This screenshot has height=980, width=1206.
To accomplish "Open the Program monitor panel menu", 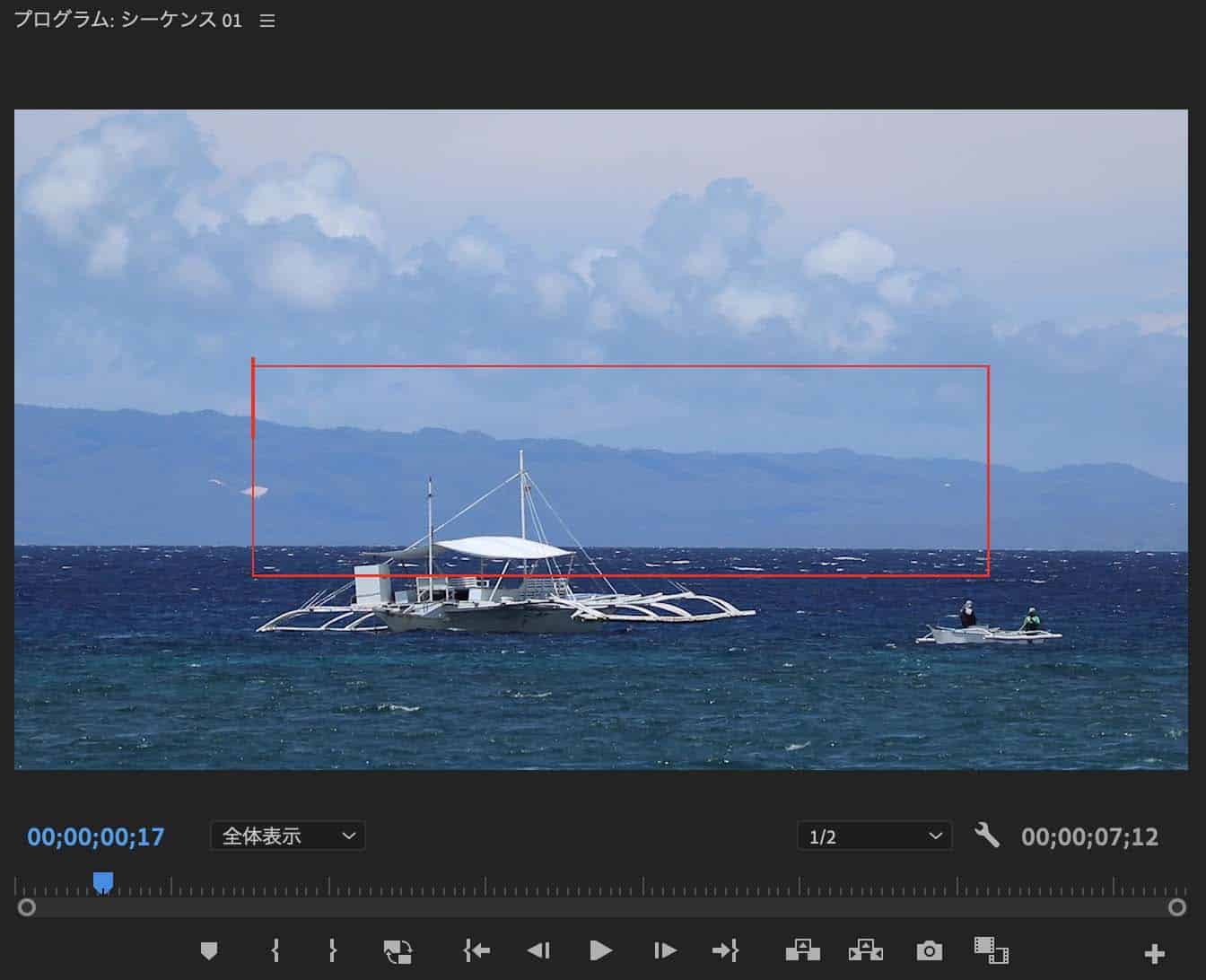I will [x=267, y=21].
